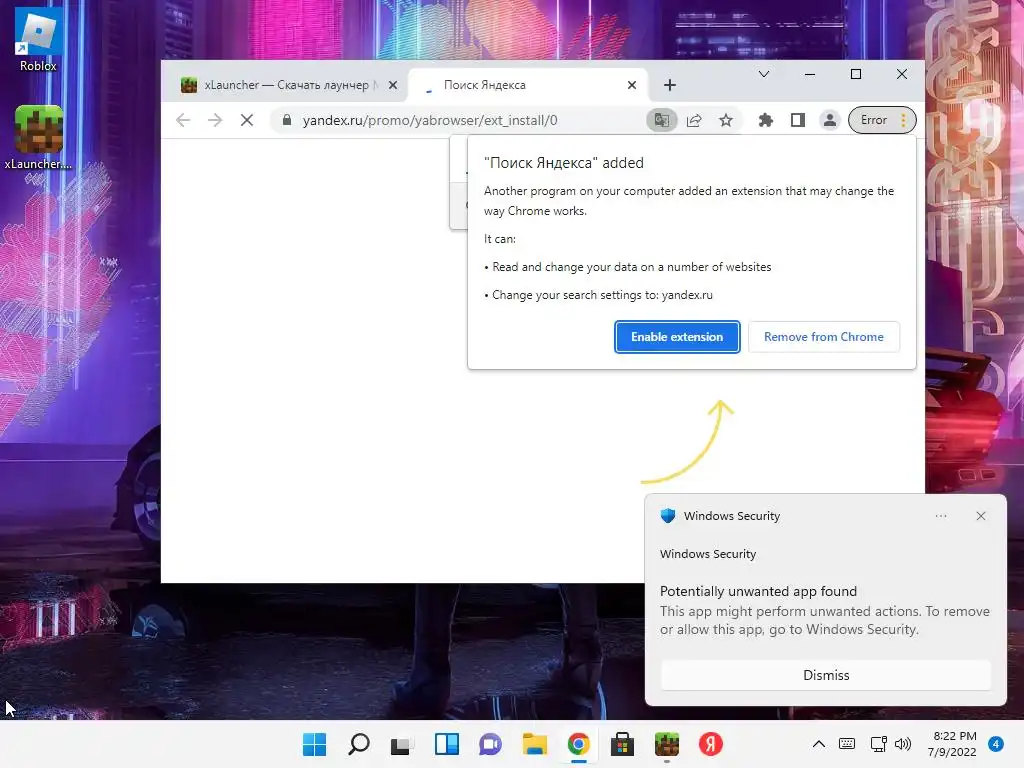
Task: Open Task View on taskbar
Action: [402, 744]
